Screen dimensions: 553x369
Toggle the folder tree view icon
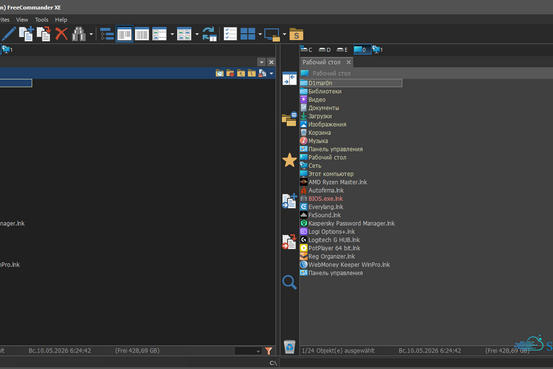coord(107,34)
